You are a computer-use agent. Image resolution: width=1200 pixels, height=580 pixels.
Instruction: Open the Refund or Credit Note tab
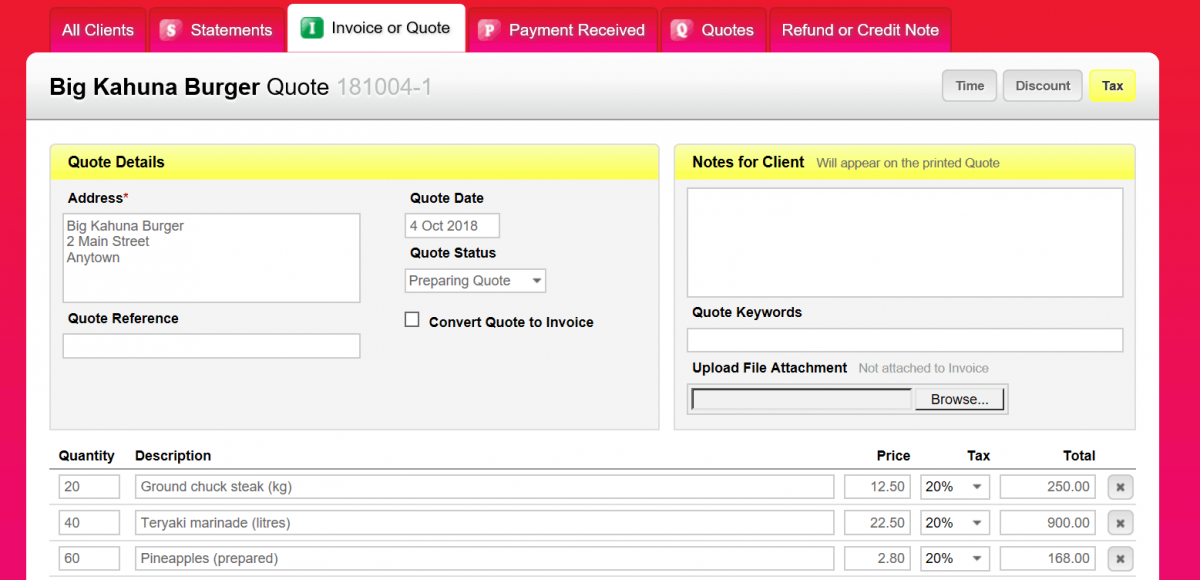[860, 30]
